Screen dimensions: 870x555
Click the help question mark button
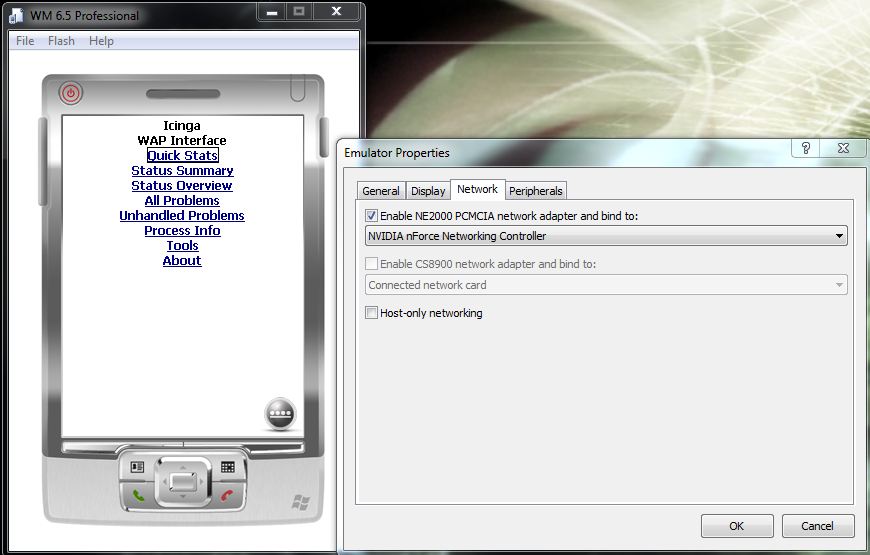click(806, 148)
